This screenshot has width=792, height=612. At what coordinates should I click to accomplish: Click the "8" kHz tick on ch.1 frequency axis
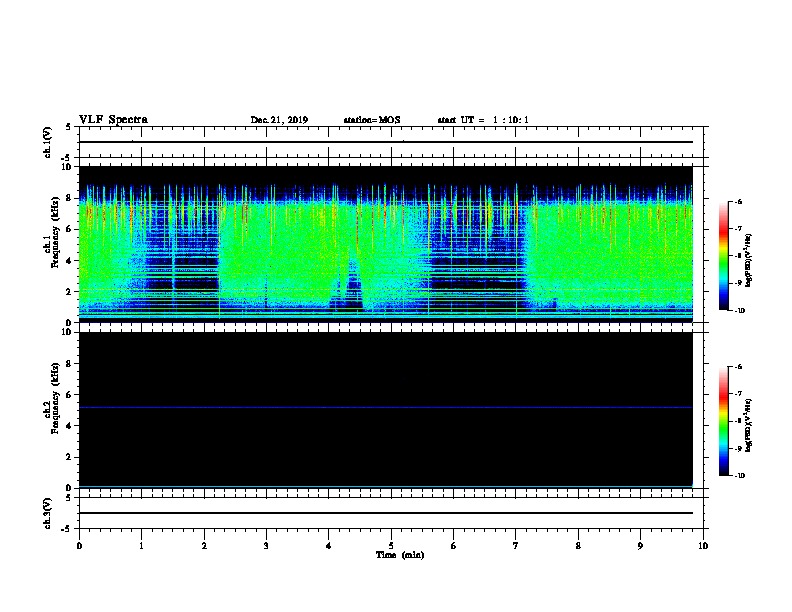pyautogui.click(x=70, y=198)
